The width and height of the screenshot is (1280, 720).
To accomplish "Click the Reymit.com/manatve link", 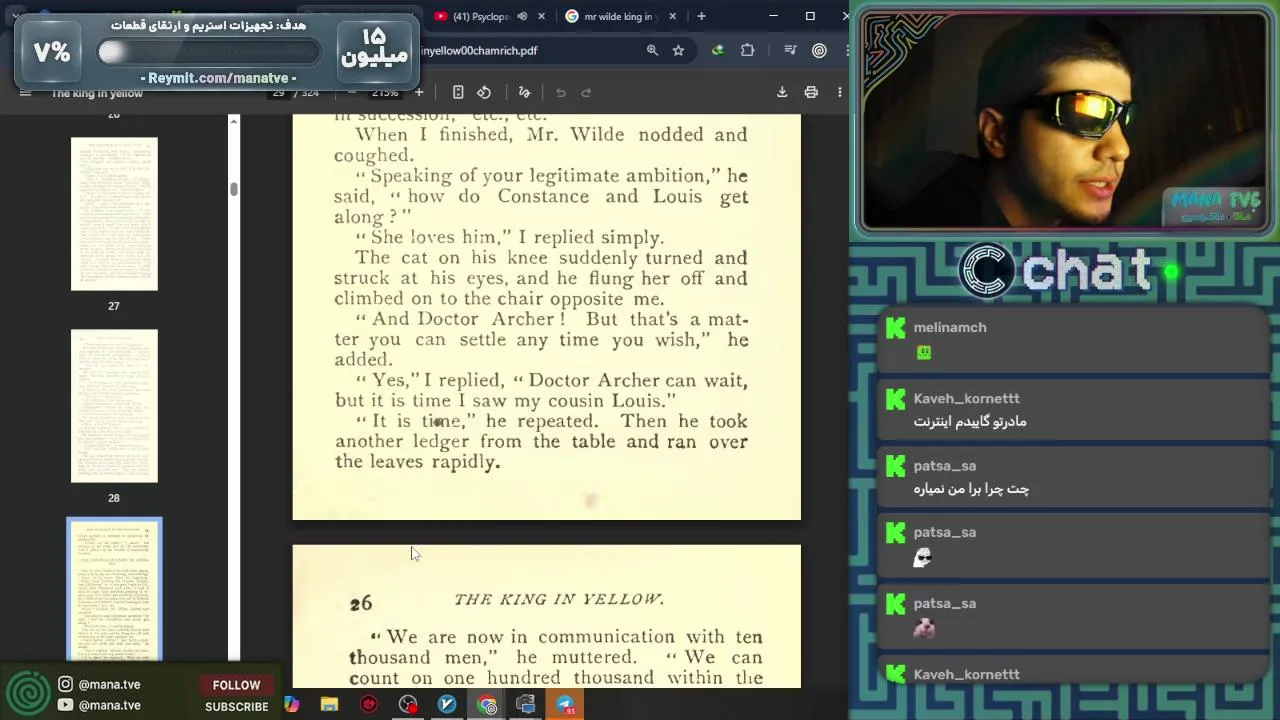I will (218, 78).
